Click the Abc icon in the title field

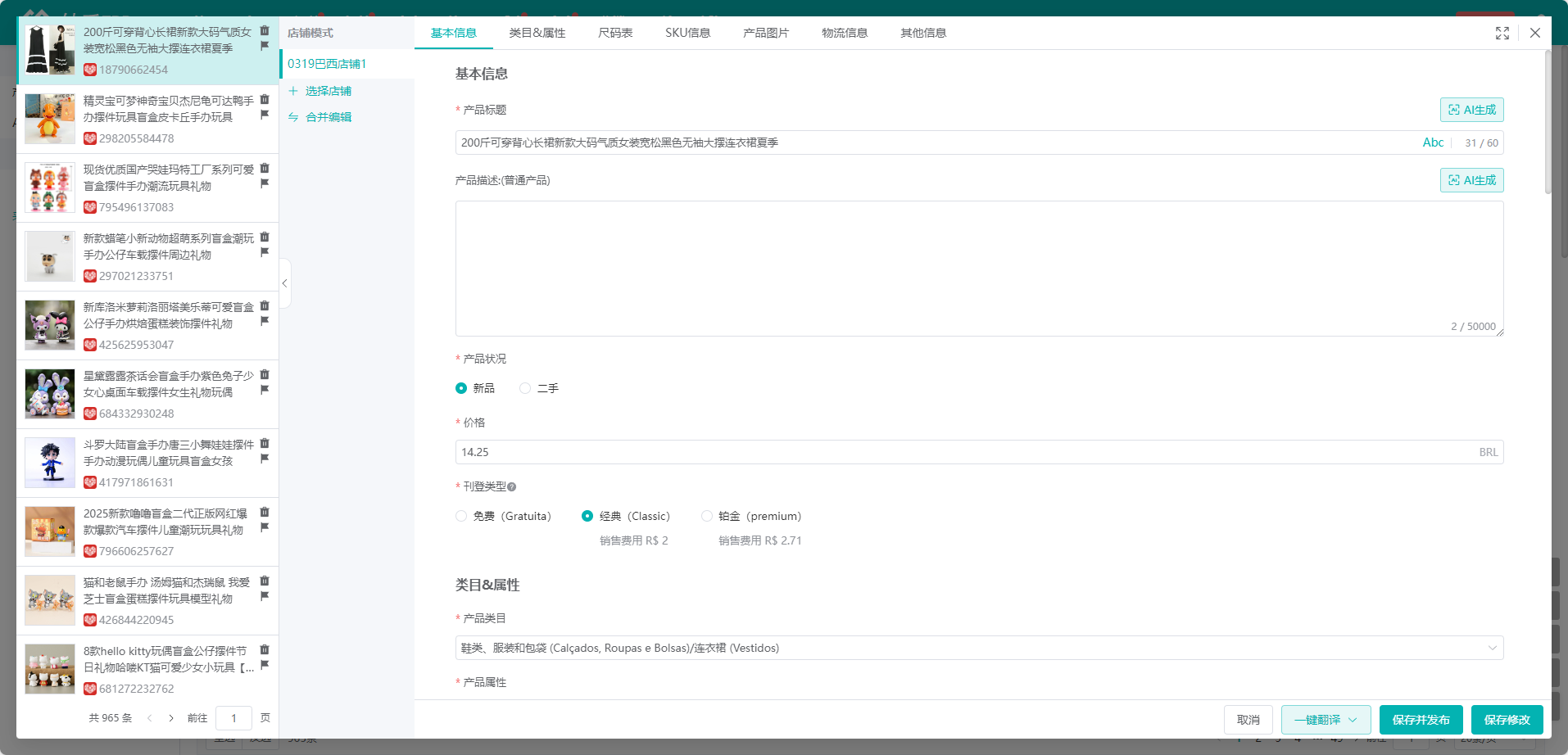coord(1433,142)
